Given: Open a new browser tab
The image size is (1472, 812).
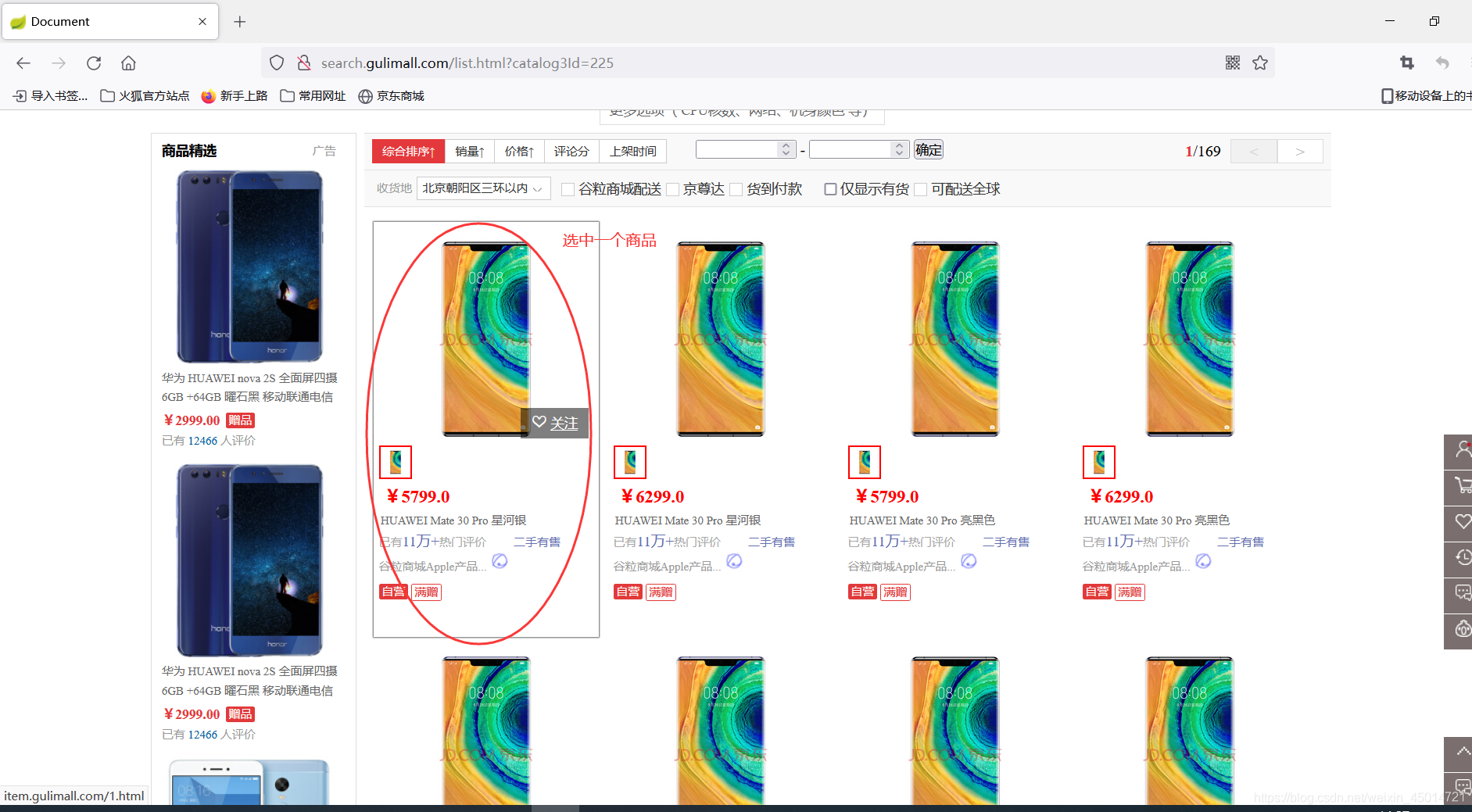Looking at the screenshot, I should point(240,22).
